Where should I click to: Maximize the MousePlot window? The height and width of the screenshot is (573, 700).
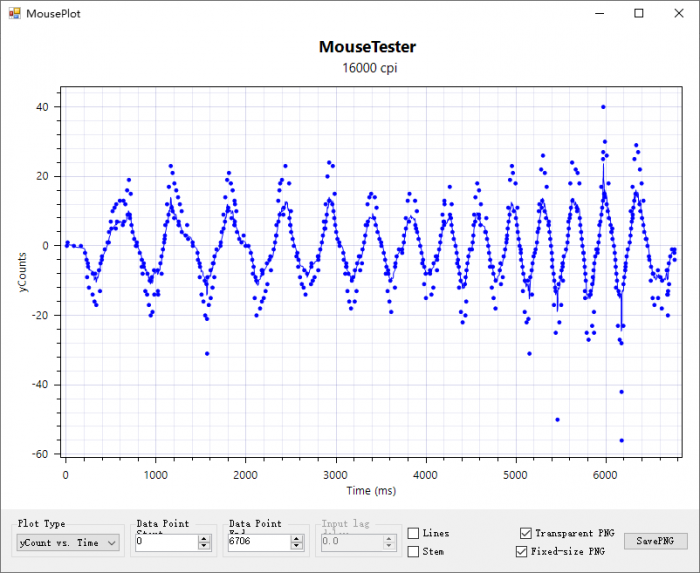click(x=639, y=13)
